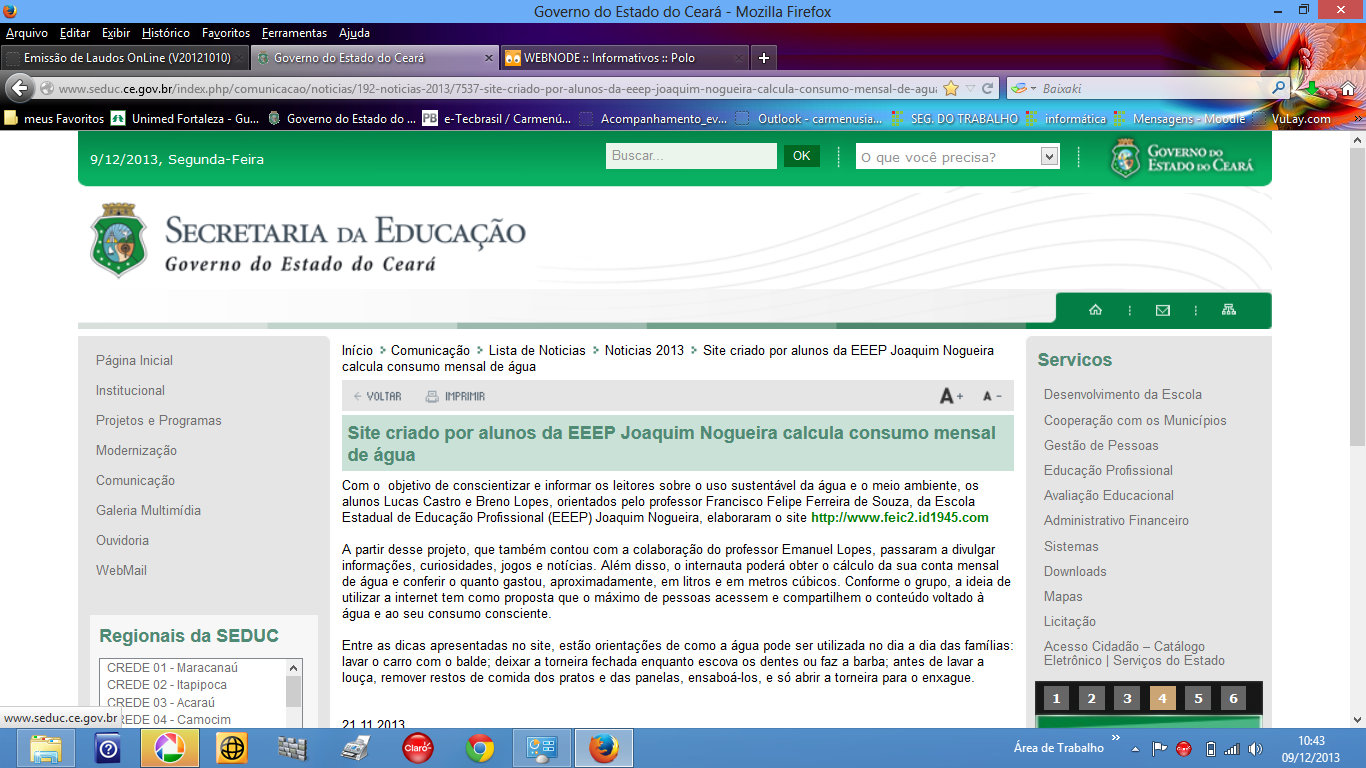This screenshot has height=768, width=1366.
Task: Open the URL history dropdown arrow
Action: coord(970,88)
